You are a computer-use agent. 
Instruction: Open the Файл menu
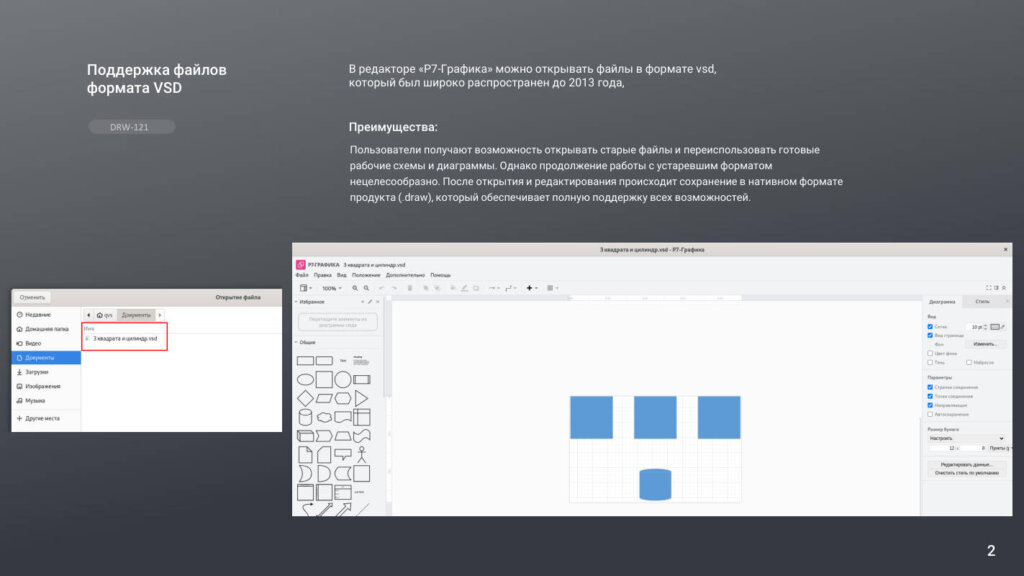tap(301, 275)
